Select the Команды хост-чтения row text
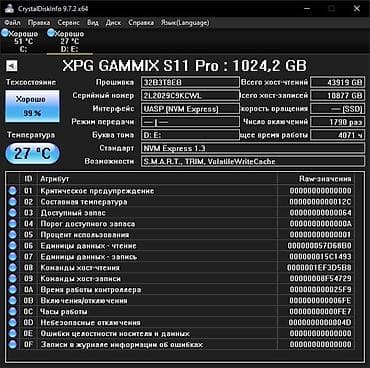This screenshot has width=370, height=368. [80, 268]
